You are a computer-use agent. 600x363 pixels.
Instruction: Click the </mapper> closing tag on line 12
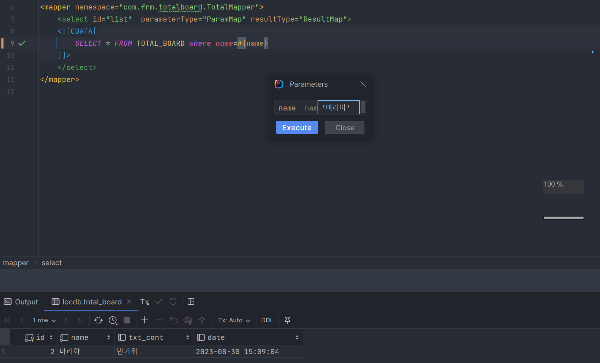coord(60,80)
